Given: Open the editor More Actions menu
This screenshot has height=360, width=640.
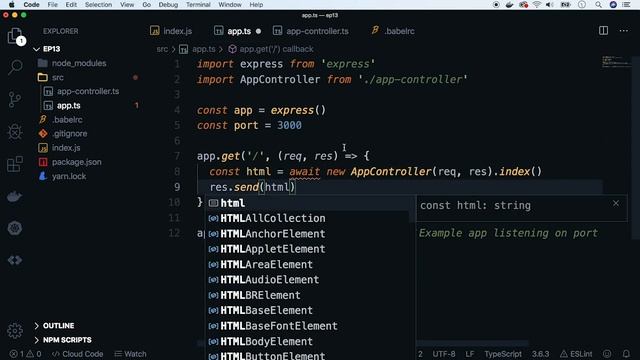Looking at the screenshot, I should pyautogui.click(x=623, y=31).
